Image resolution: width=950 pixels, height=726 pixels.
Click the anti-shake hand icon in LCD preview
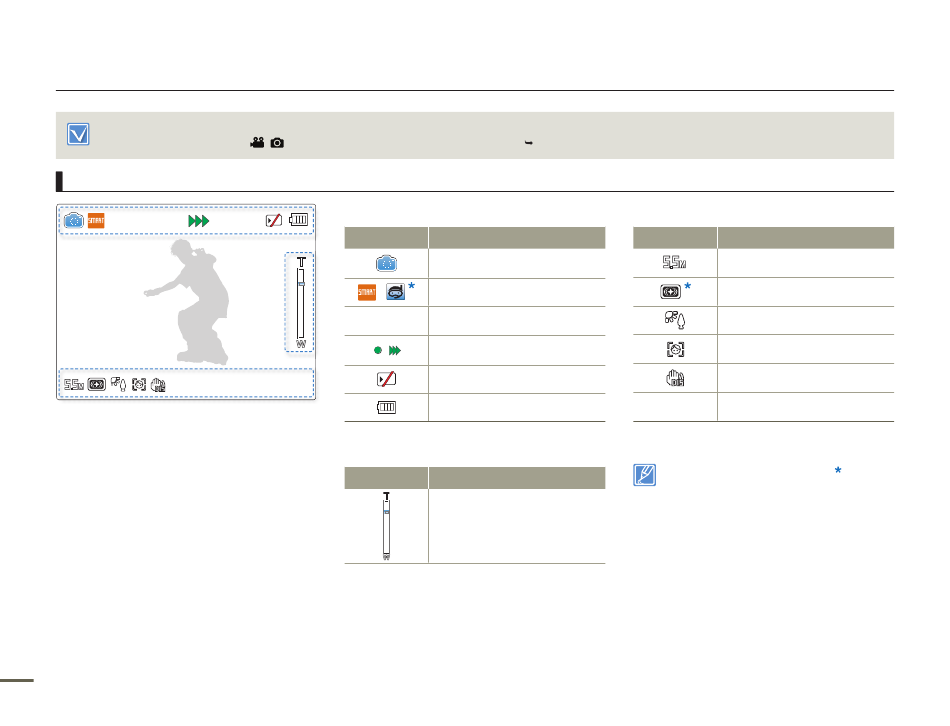[158, 384]
